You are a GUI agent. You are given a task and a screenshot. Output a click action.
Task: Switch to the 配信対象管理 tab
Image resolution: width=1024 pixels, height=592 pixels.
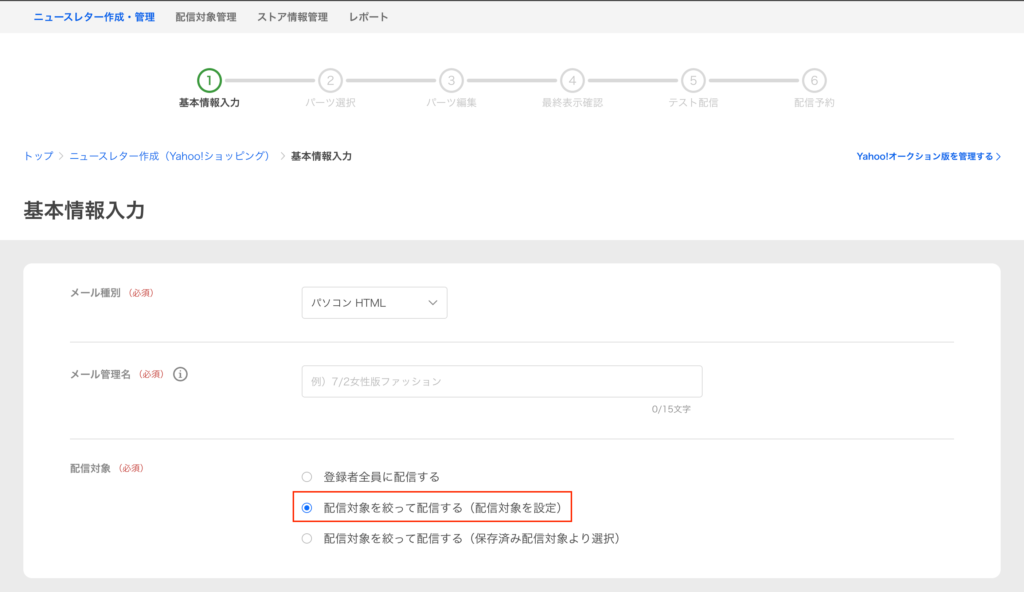pyautogui.click(x=205, y=17)
